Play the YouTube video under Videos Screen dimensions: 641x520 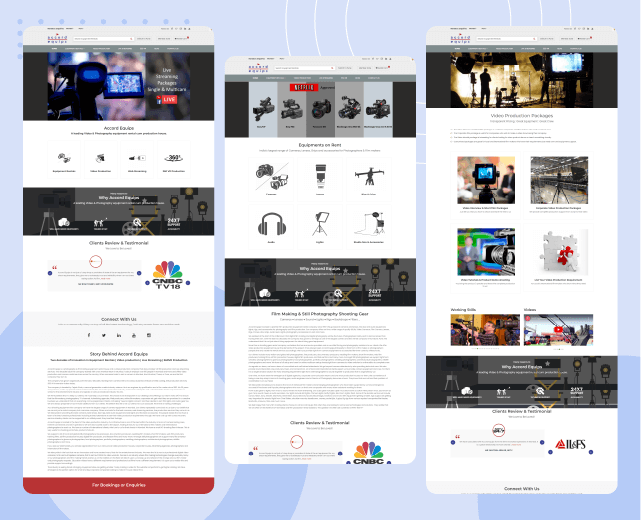(558, 329)
